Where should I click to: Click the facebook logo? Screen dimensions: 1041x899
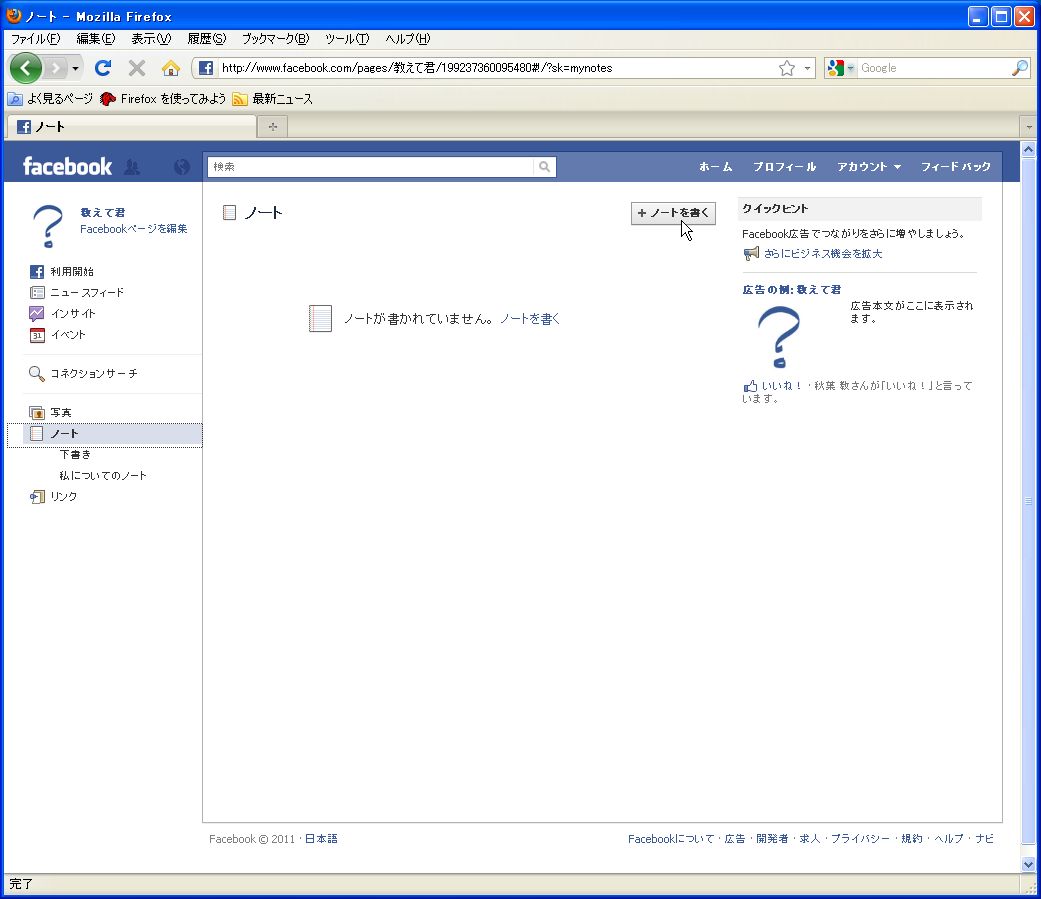pyautogui.click(x=67, y=166)
